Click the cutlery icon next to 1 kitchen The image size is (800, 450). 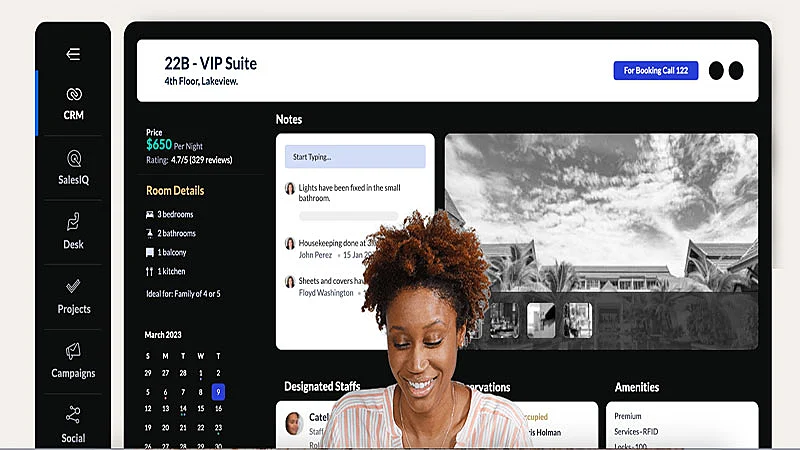pyautogui.click(x=149, y=271)
